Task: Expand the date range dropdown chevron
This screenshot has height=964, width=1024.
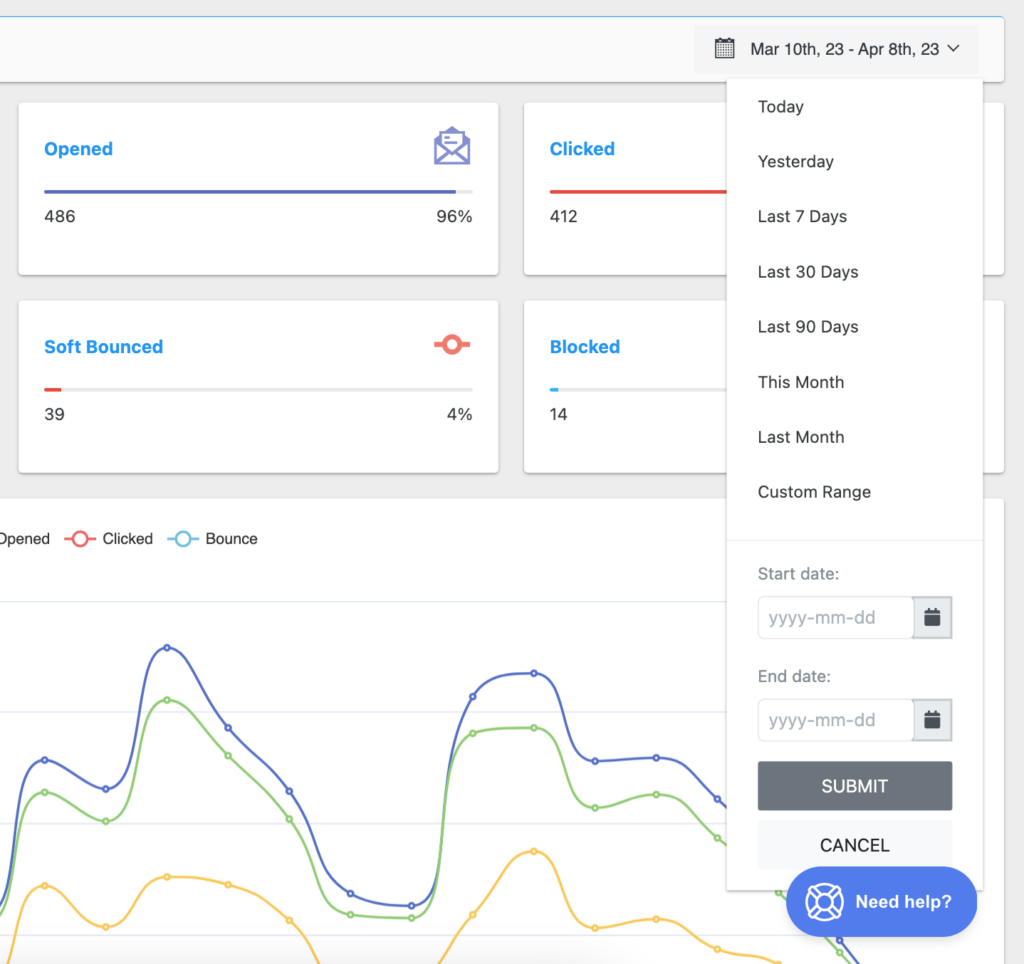Action: pos(953,49)
